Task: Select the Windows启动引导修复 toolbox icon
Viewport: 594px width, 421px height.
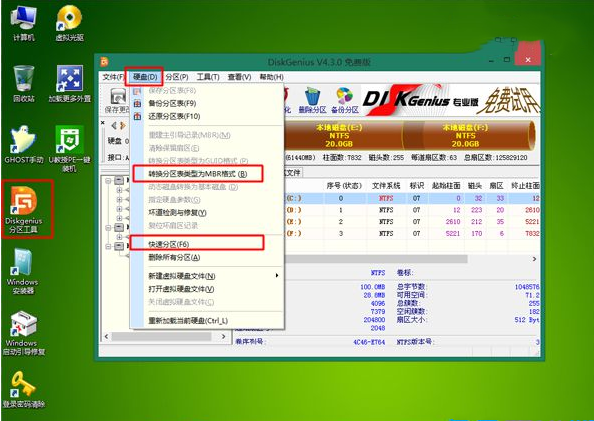Action: pyautogui.click(x=23, y=333)
